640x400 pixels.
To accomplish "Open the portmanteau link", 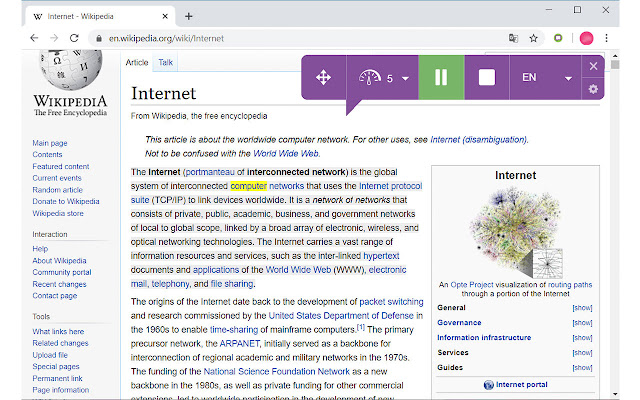I will click(210, 172).
